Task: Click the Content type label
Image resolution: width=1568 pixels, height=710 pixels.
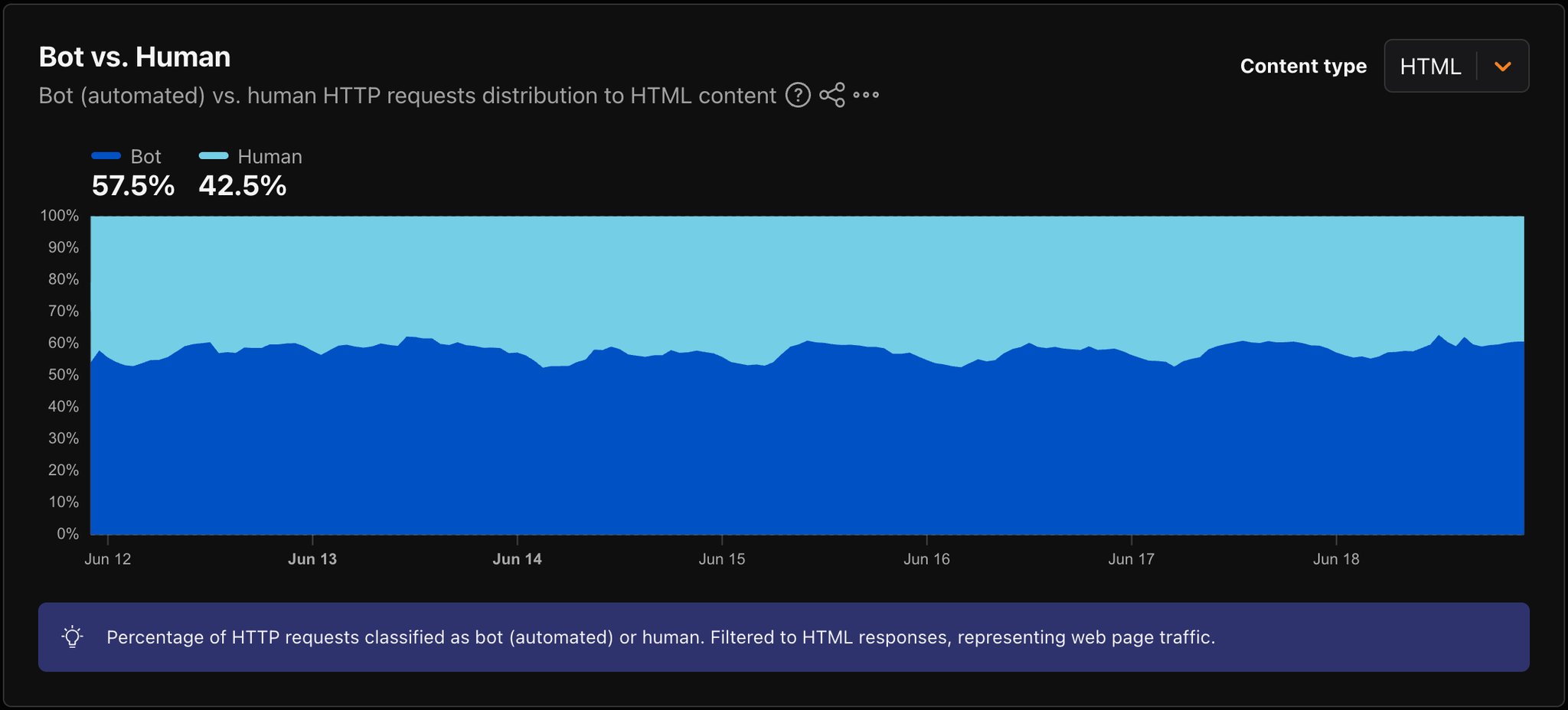Action: (1303, 67)
